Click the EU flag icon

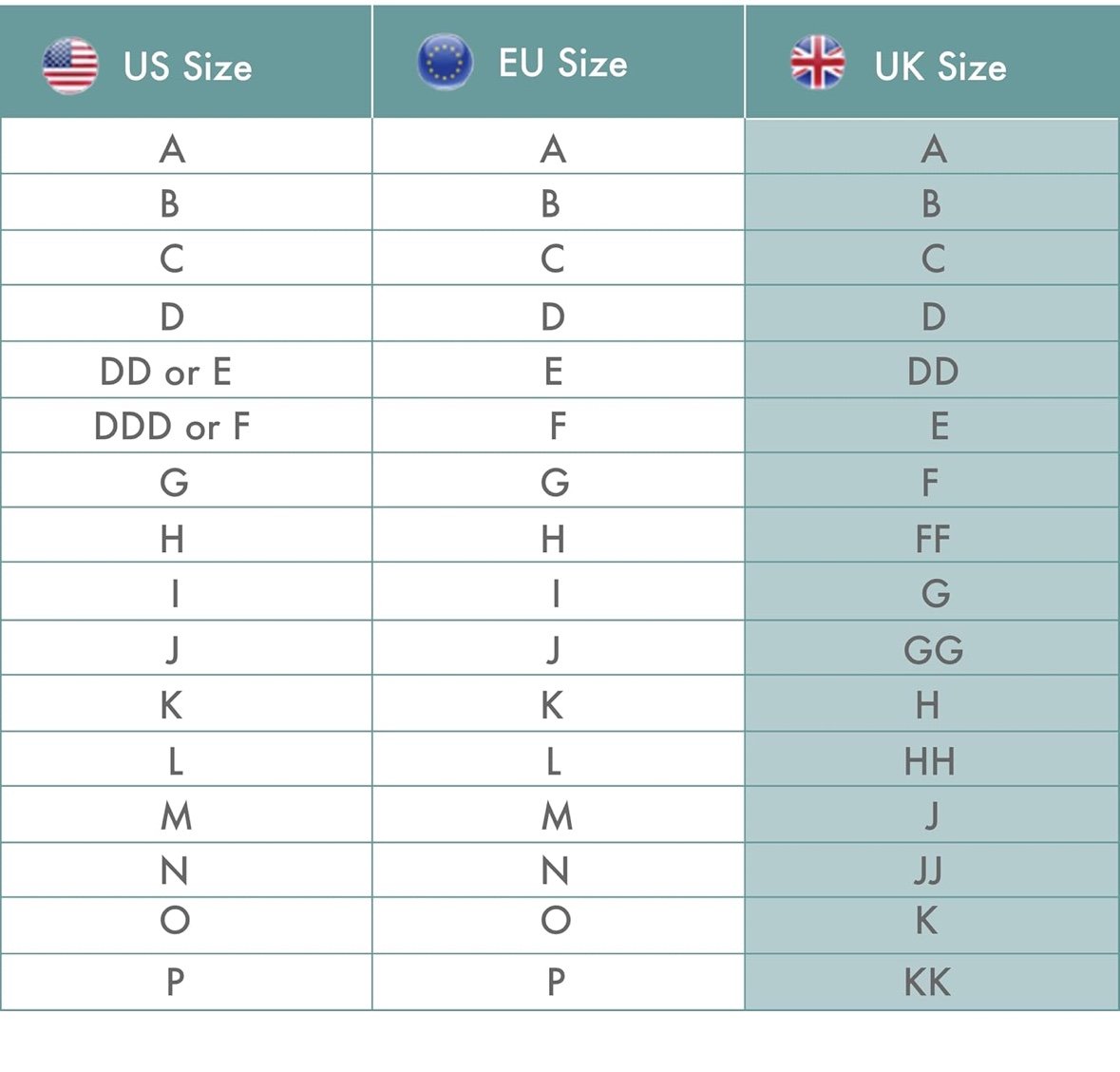click(x=445, y=62)
